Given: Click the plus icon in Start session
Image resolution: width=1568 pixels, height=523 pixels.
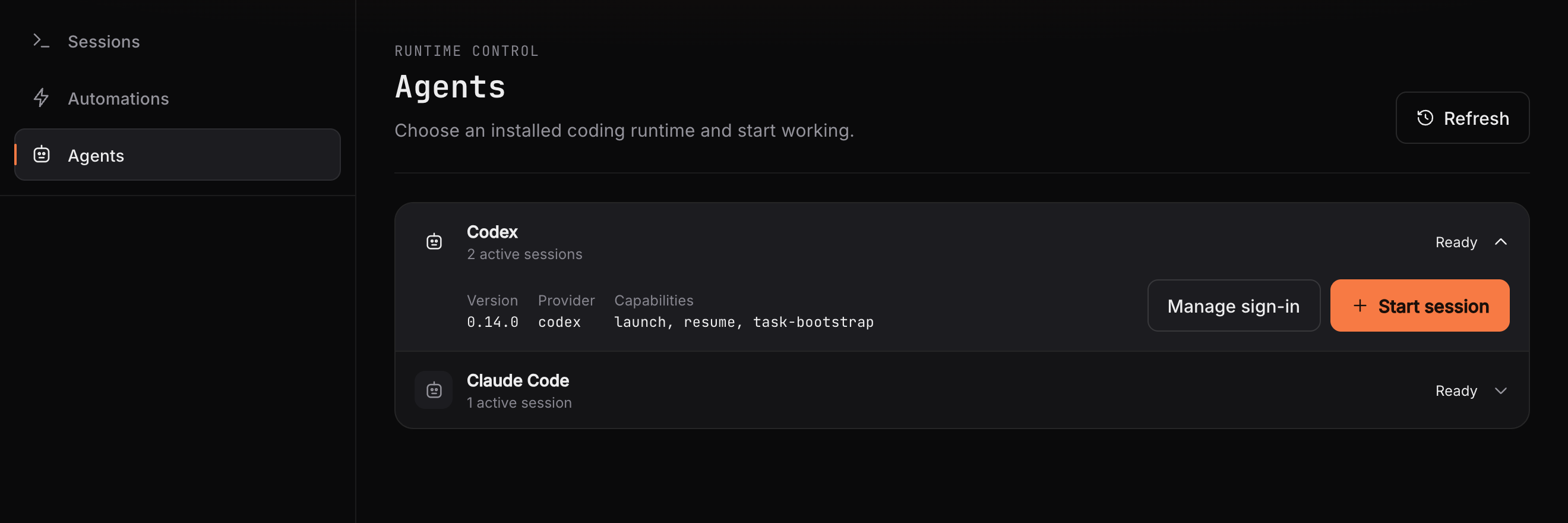Looking at the screenshot, I should click(1360, 305).
